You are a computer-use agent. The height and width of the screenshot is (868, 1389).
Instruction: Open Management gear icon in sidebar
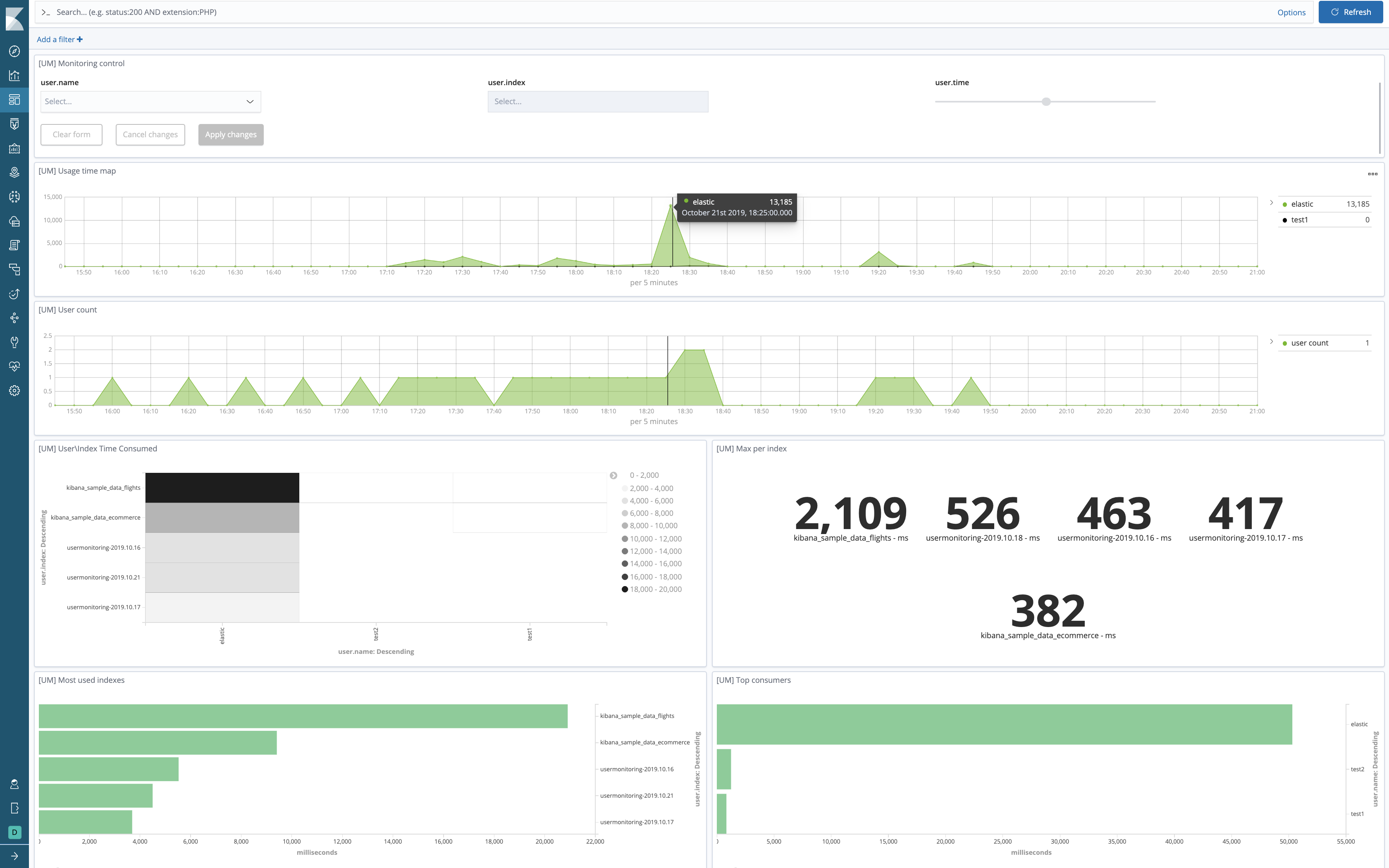coord(14,391)
